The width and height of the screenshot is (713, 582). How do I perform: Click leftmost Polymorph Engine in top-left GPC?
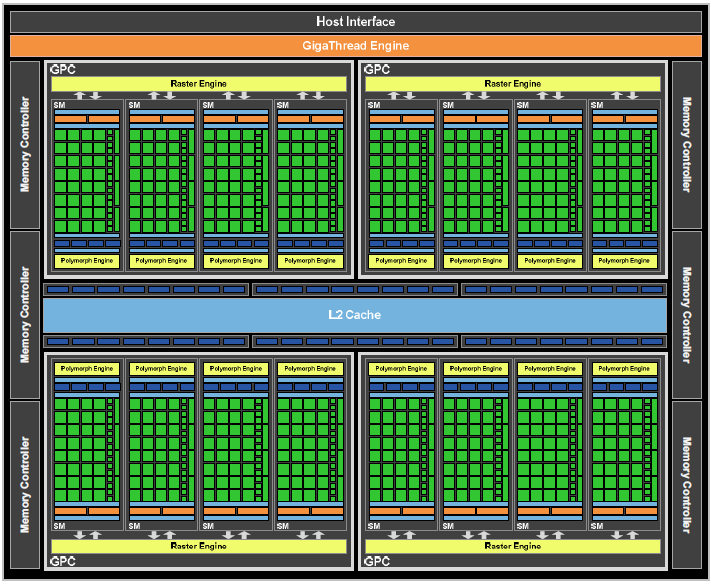[87, 261]
